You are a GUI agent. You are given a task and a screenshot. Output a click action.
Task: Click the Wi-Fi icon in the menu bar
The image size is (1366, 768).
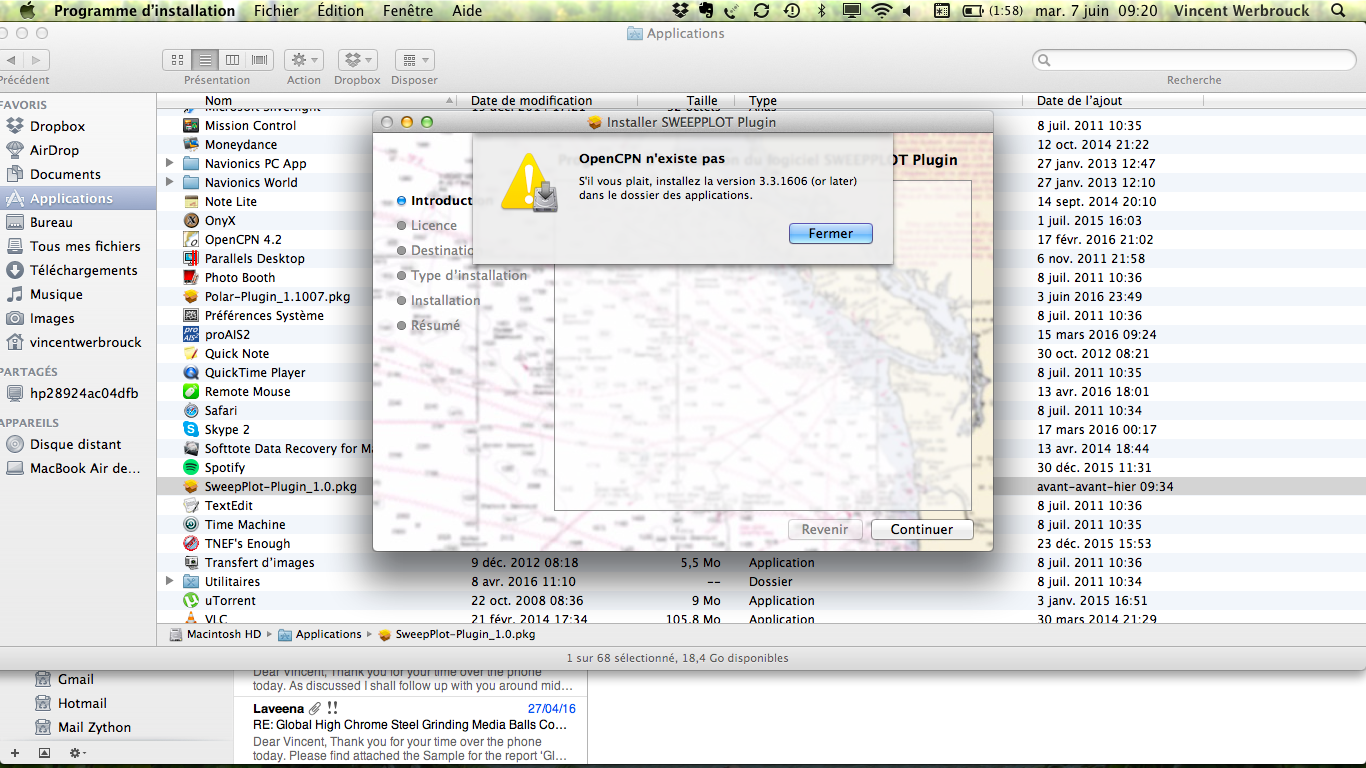[x=881, y=11]
